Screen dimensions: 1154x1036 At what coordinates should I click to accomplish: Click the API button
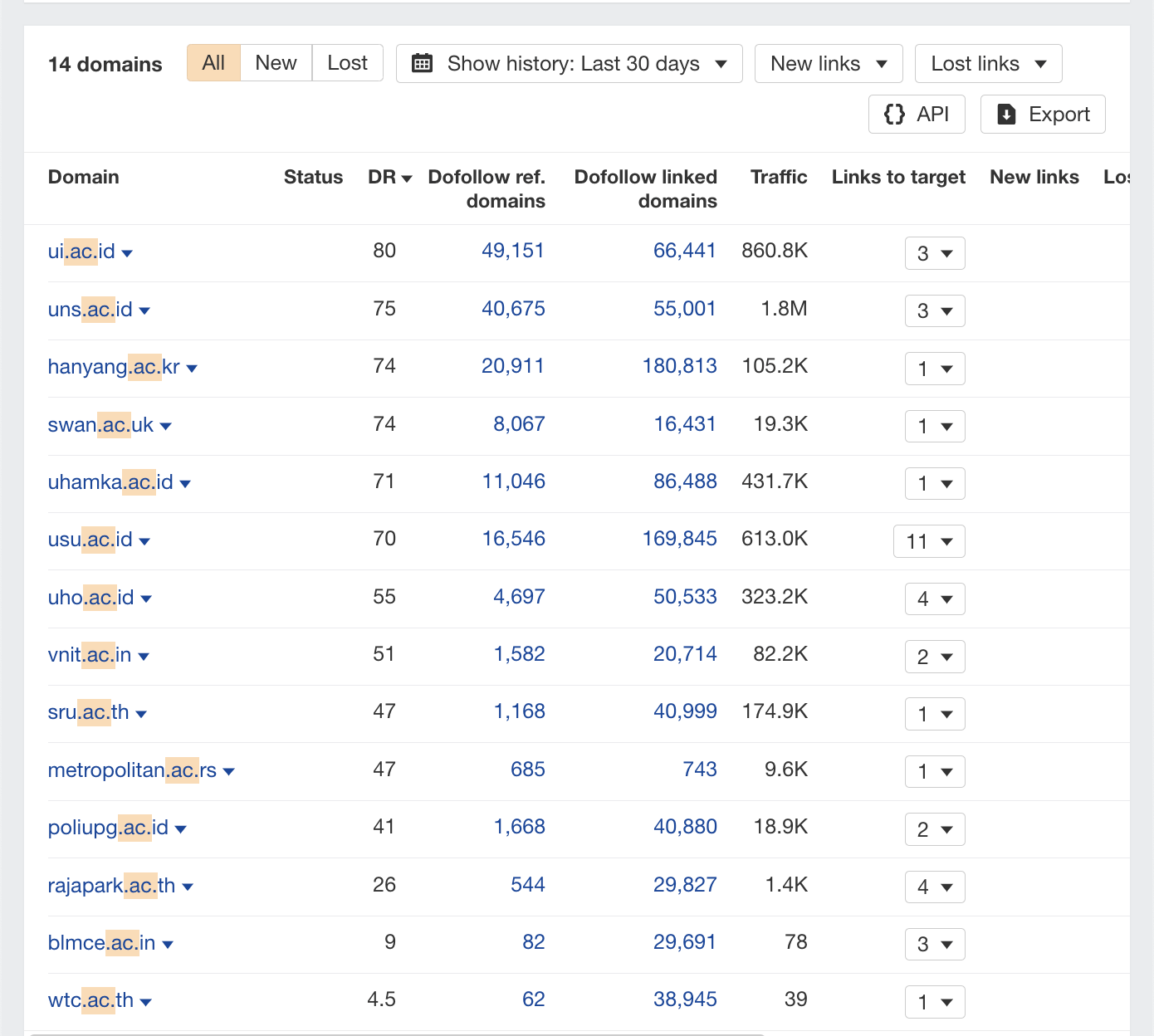tap(917, 114)
